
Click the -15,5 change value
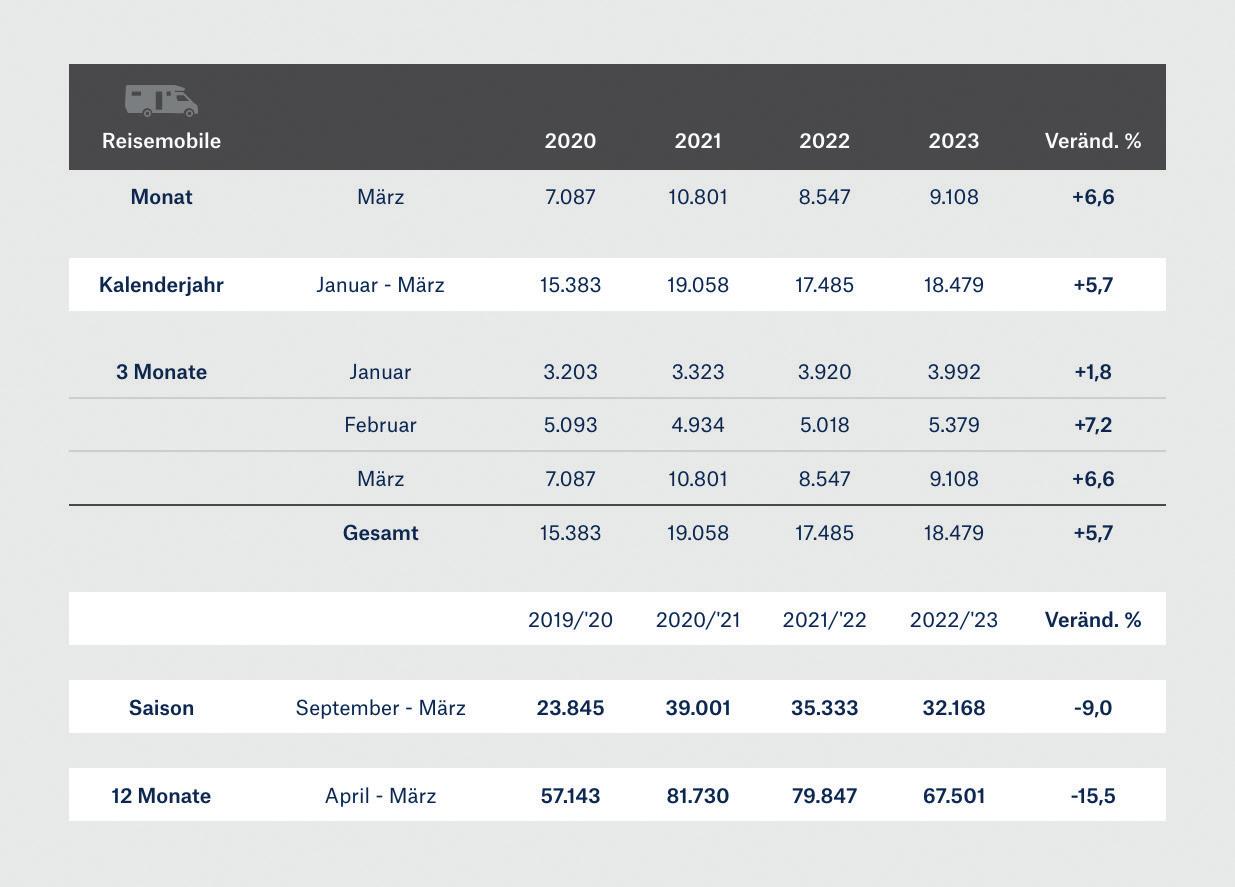1092,796
